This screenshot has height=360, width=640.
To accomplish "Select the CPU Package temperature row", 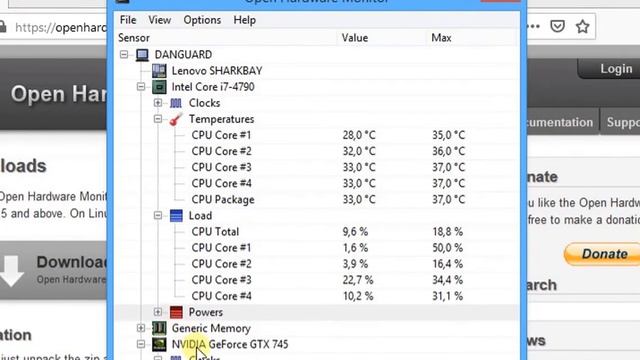I will [x=318, y=200].
